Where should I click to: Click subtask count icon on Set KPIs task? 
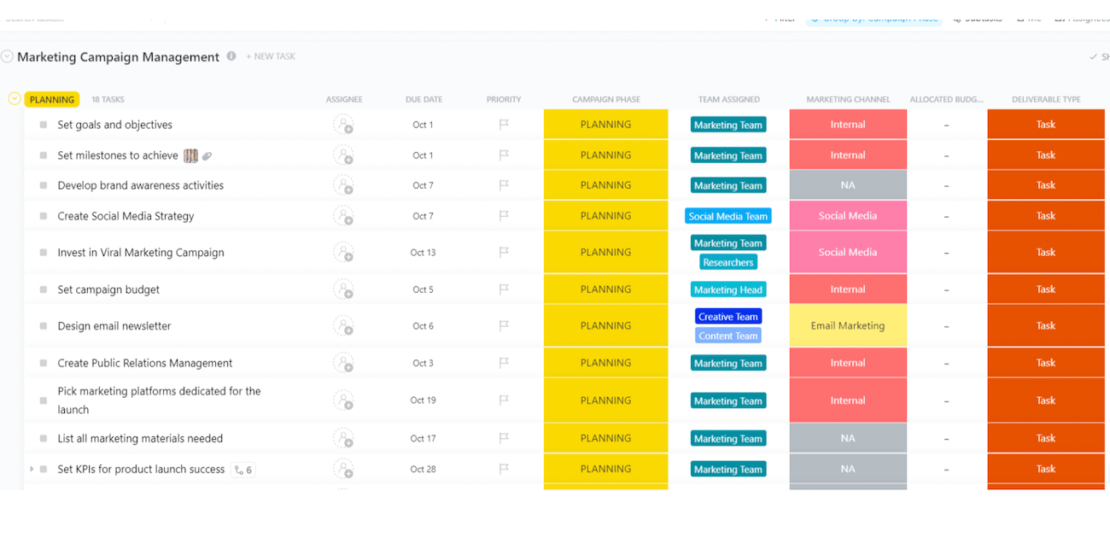(243, 469)
